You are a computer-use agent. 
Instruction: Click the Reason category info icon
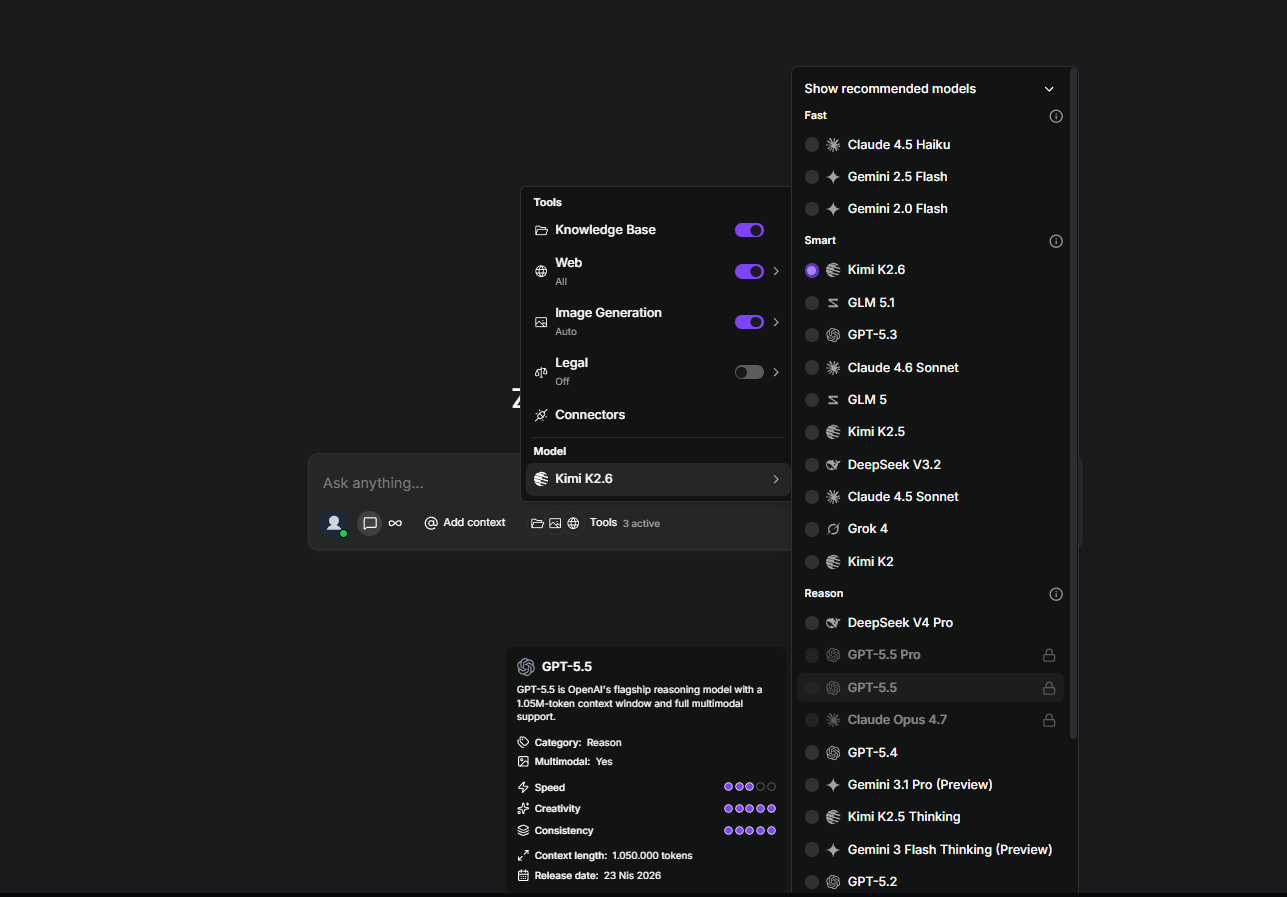click(1056, 594)
